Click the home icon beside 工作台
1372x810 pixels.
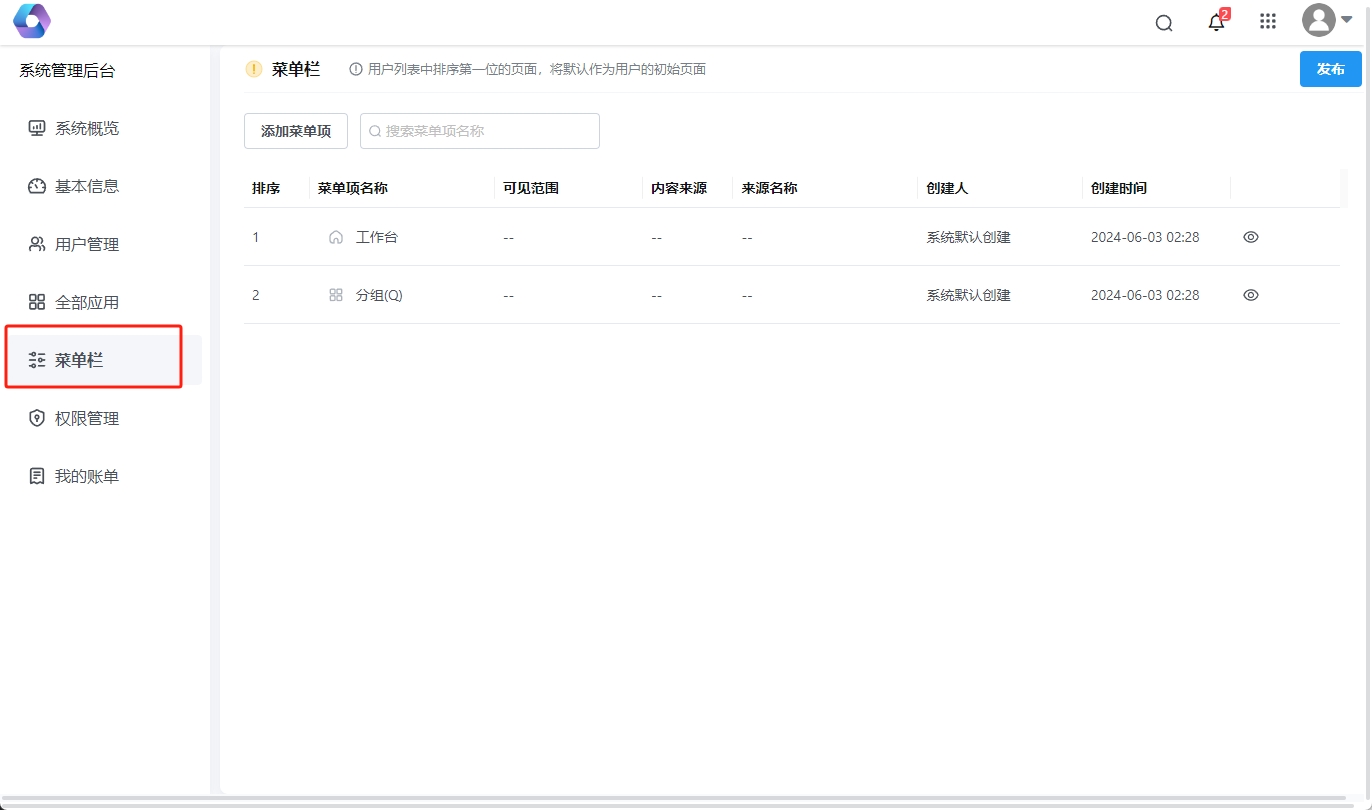(335, 237)
